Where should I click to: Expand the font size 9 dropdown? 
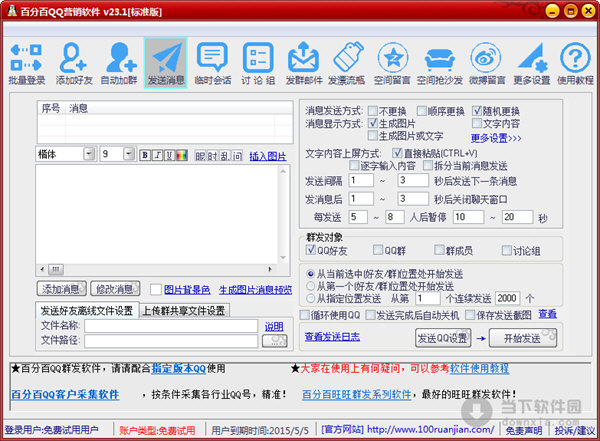coord(129,154)
